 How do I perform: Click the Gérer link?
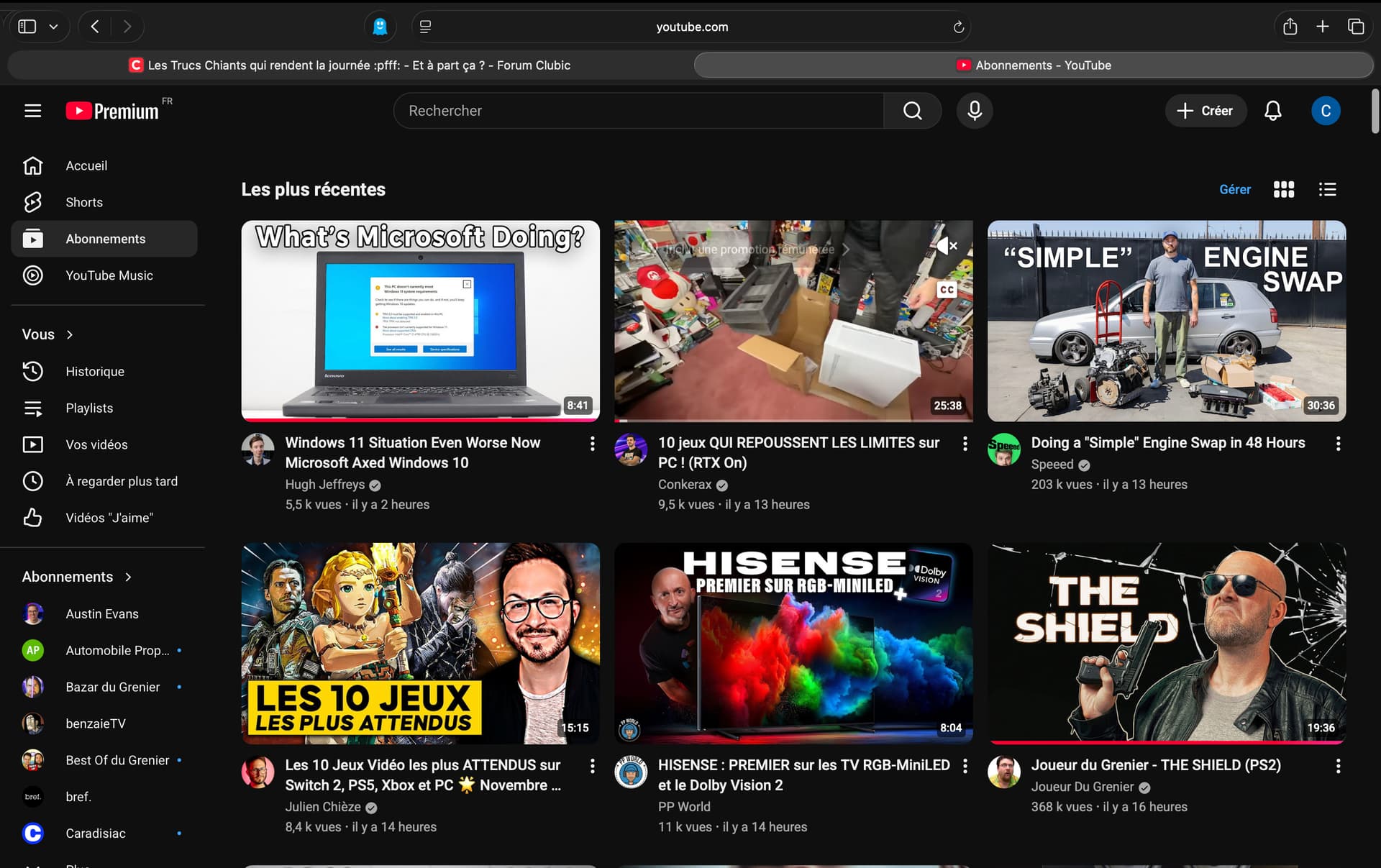click(x=1234, y=189)
